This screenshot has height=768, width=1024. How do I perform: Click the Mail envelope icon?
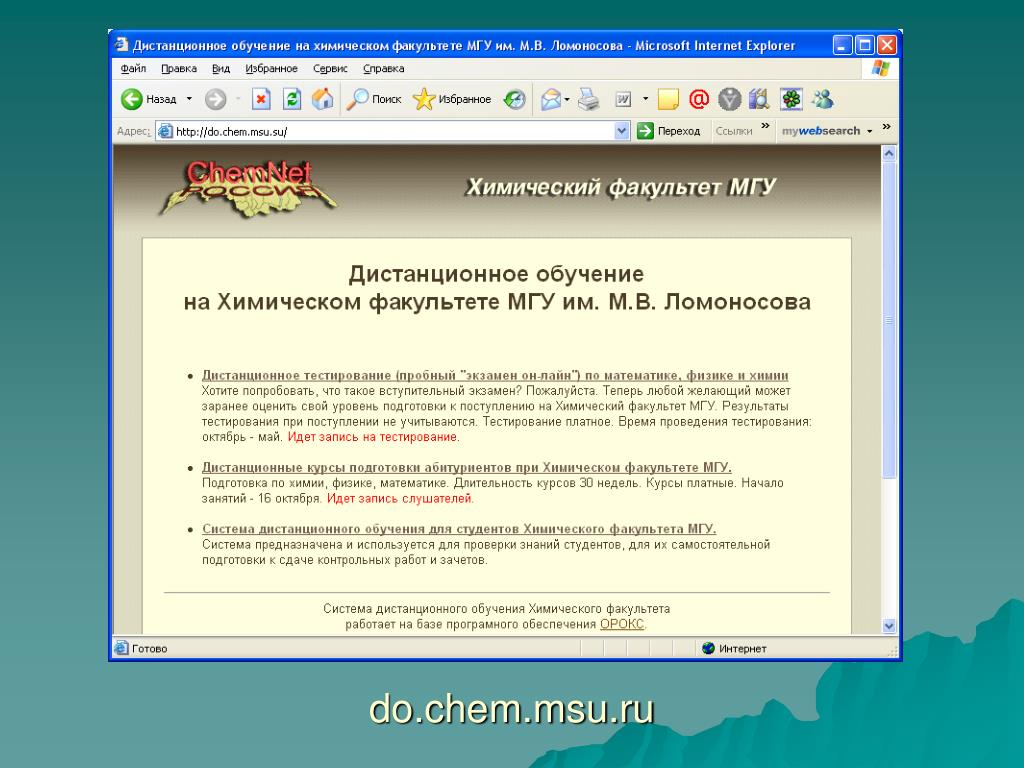click(x=551, y=99)
